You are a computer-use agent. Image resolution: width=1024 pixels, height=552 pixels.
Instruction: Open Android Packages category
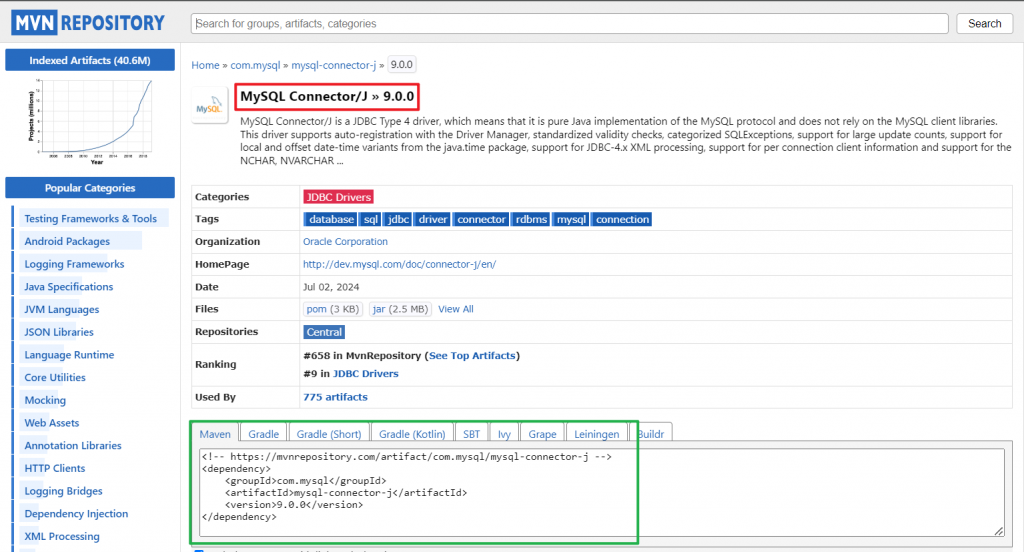click(x=67, y=242)
